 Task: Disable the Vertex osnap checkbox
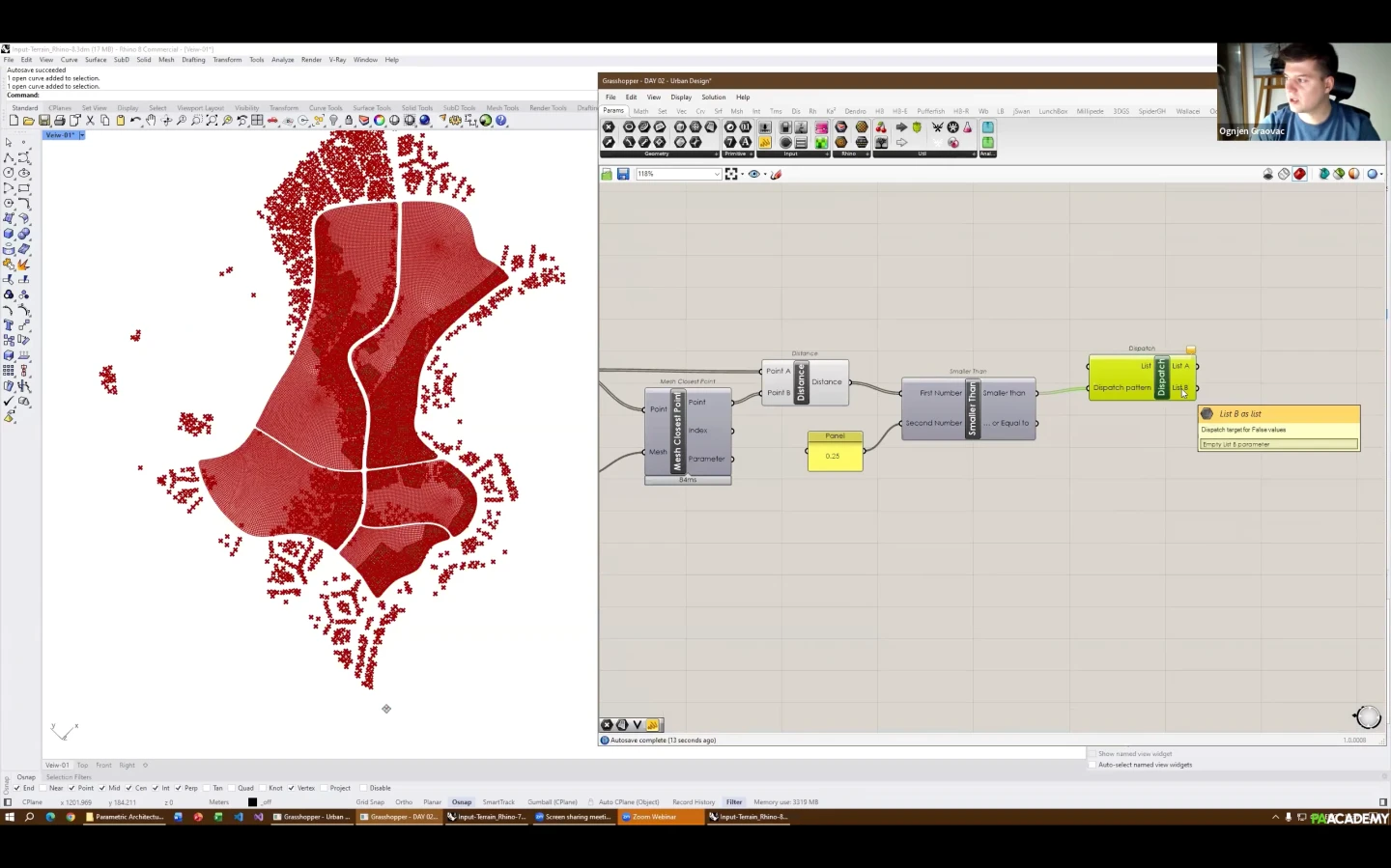click(x=291, y=788)
